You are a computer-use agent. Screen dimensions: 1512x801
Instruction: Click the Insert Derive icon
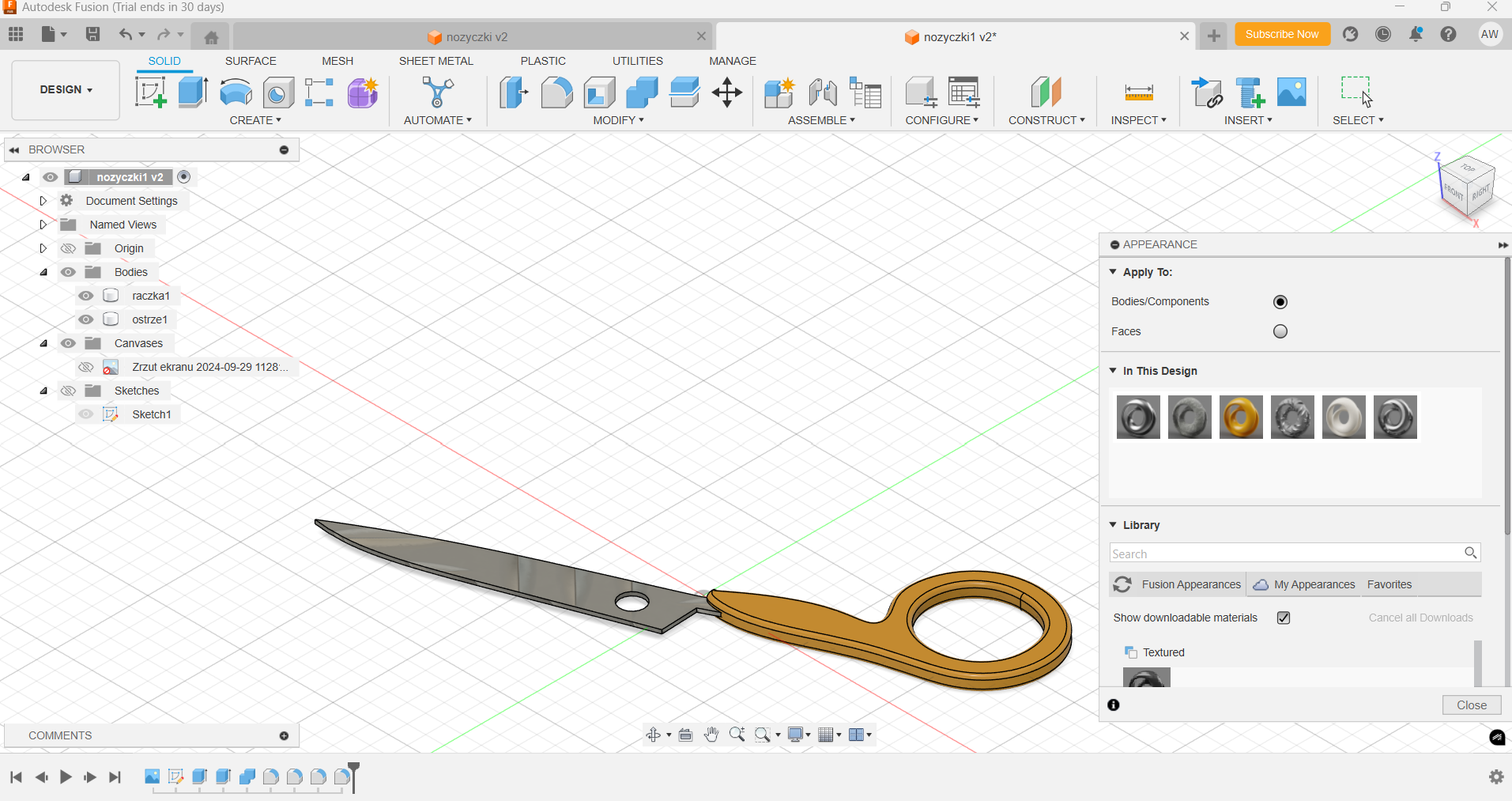[1207, 93]
